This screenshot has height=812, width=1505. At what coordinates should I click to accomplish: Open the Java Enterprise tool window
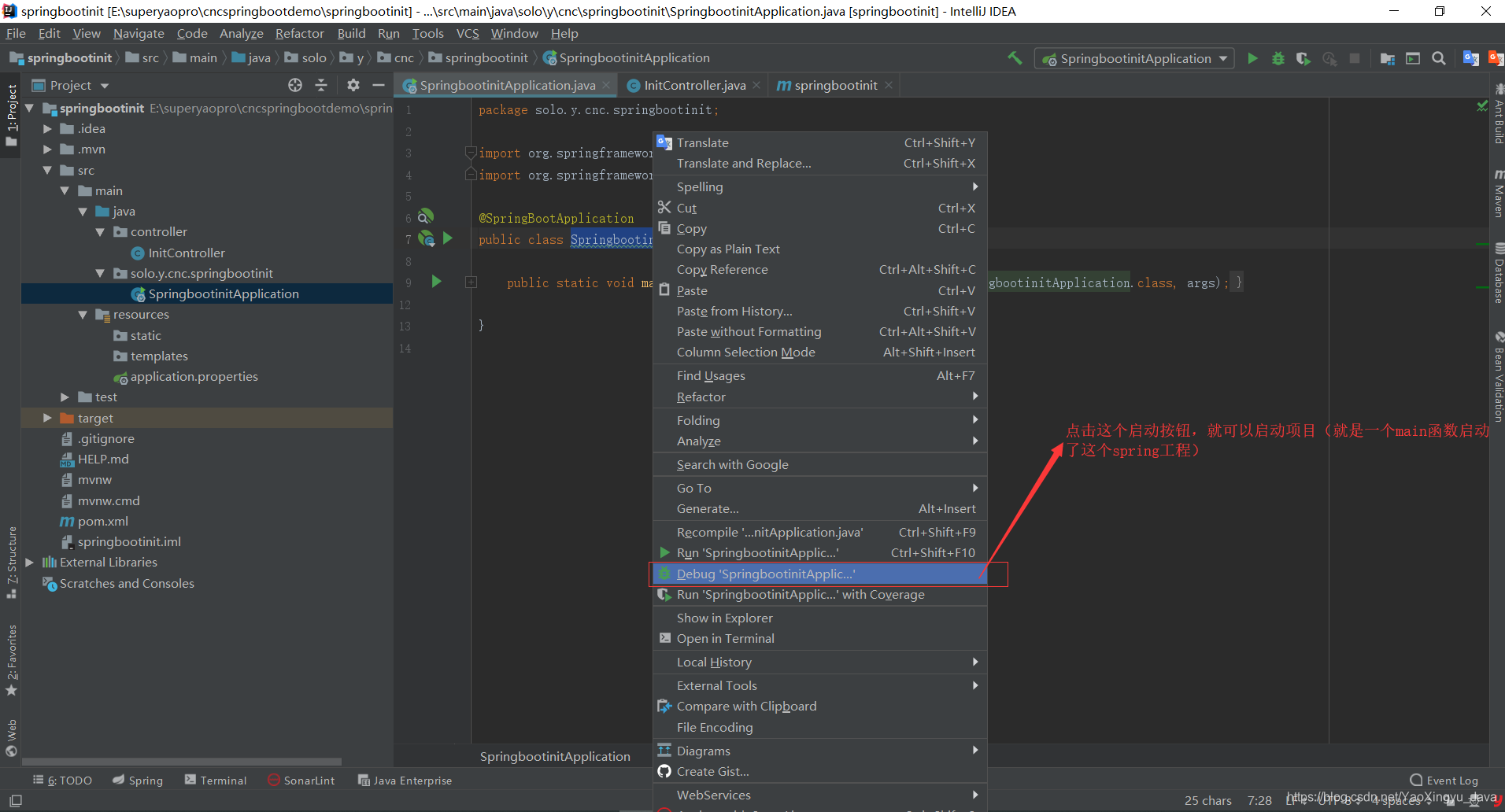click(405, 781)
